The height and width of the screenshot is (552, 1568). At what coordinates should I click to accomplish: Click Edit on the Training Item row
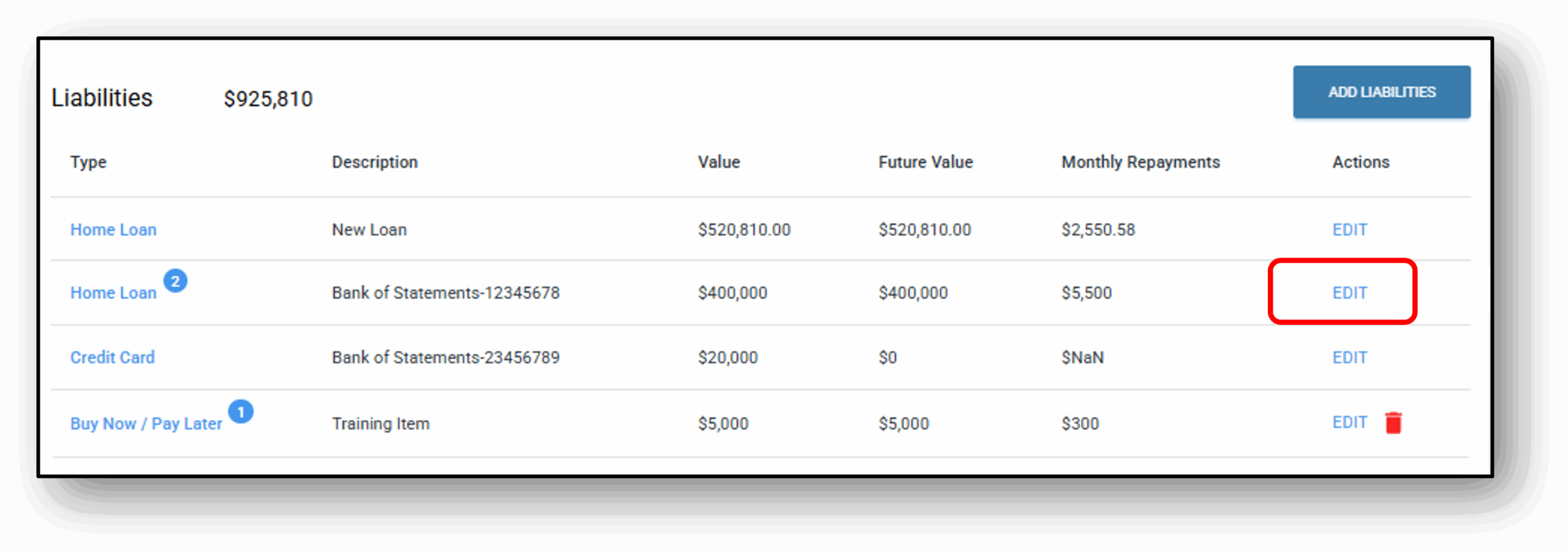coord(1349,422)
